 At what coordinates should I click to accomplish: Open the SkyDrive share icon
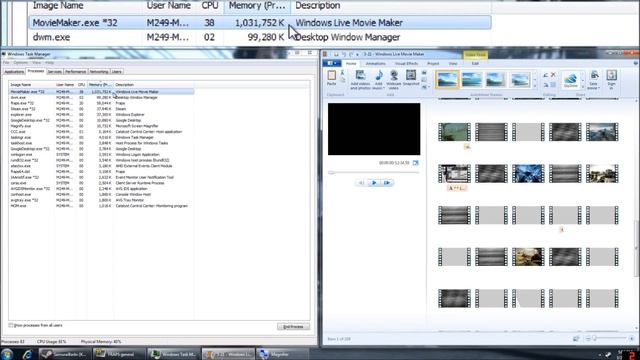pos(571,80)
